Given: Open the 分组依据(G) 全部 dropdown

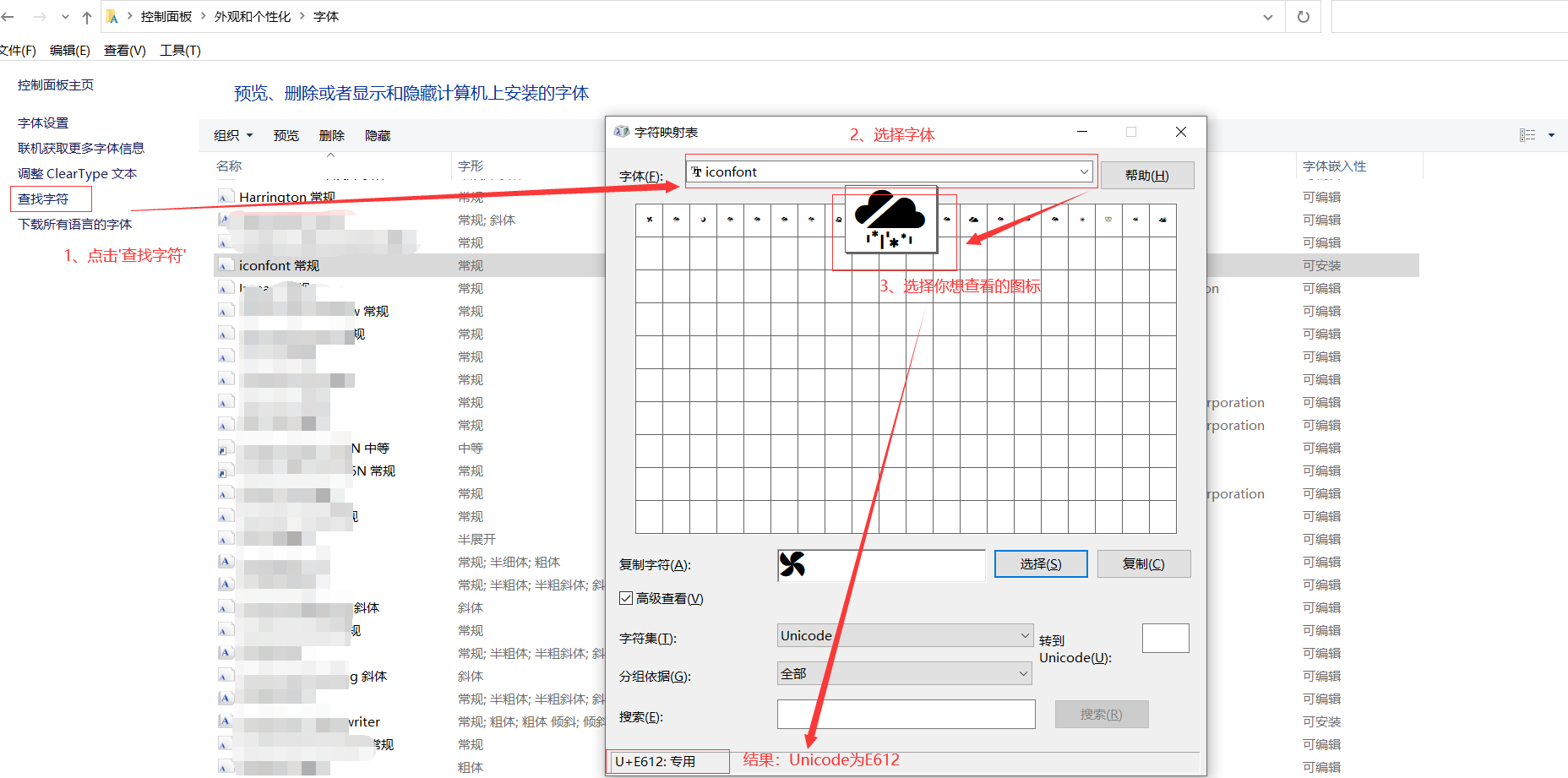Looking at the screenshot, I should [x=906, y=673].
